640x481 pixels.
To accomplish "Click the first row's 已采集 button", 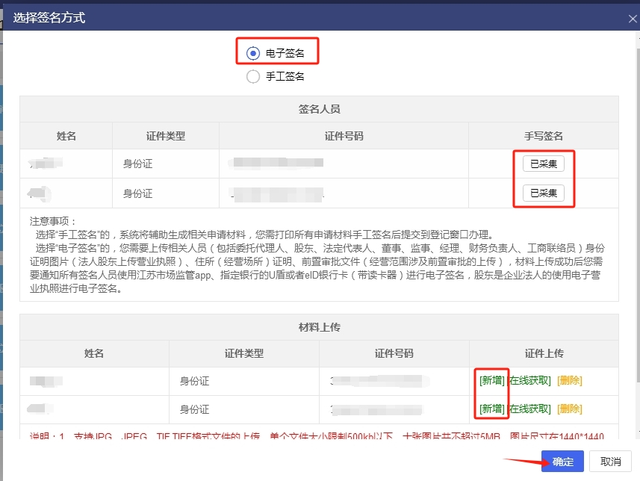I will tap(544, 163).
